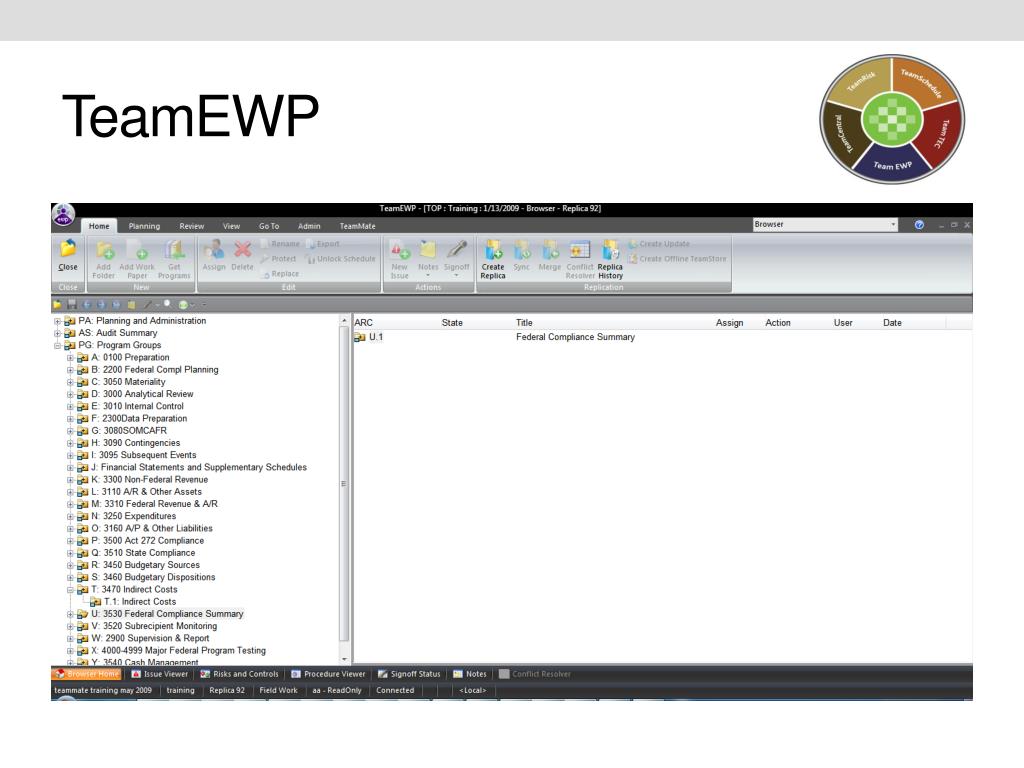Open the Signoff dropdown arrow in ribbon

[x=457, y=276]
